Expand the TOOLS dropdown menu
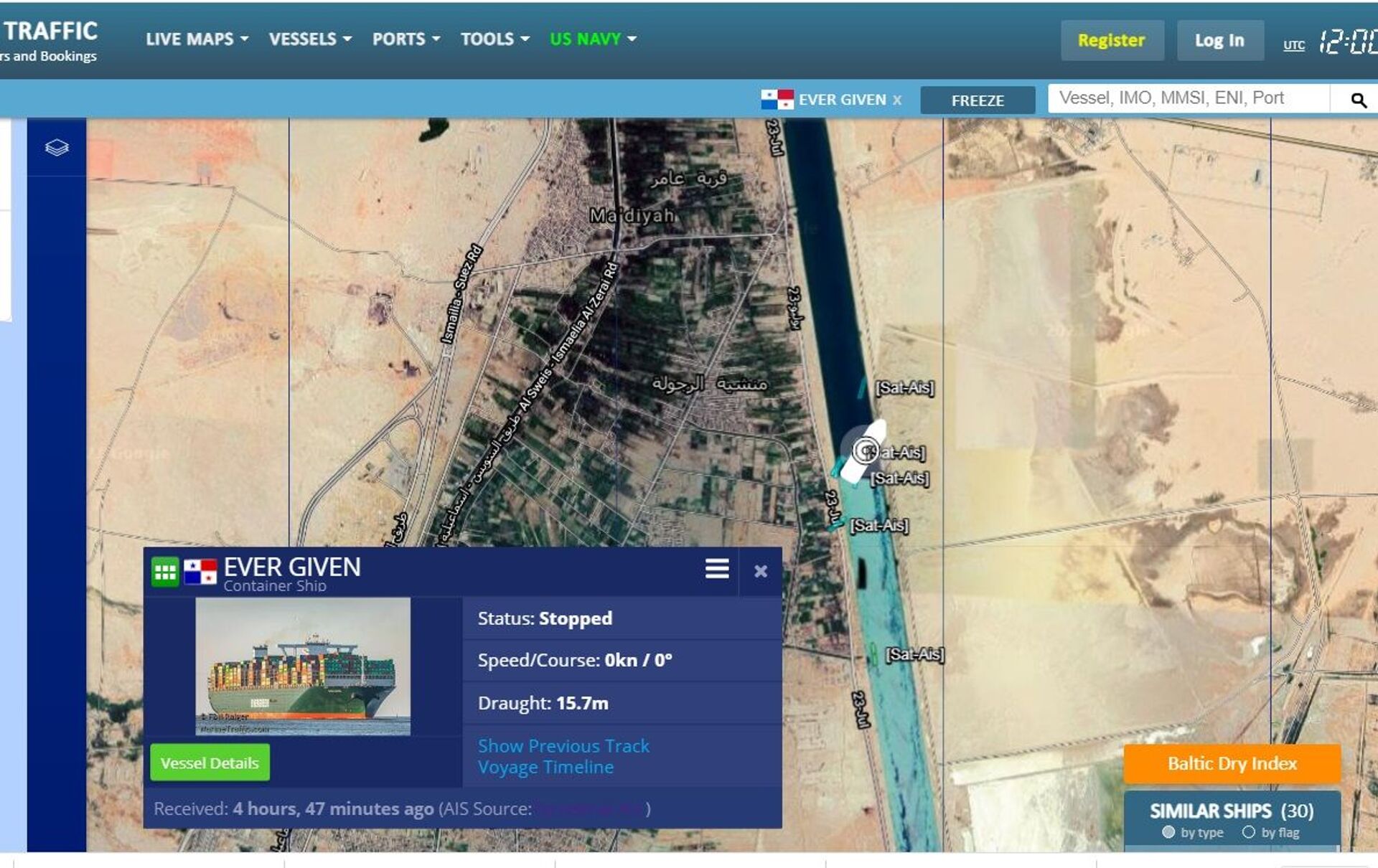The image size is (1378, 868). coord(495,39)
